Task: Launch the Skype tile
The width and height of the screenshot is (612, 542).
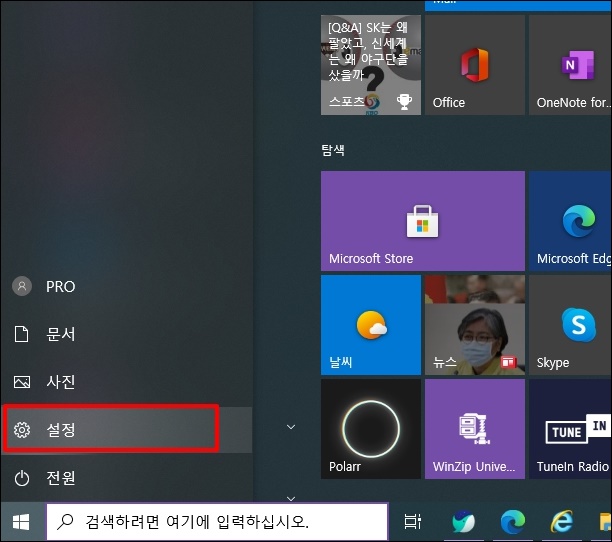Action: (x=570, y=325)
